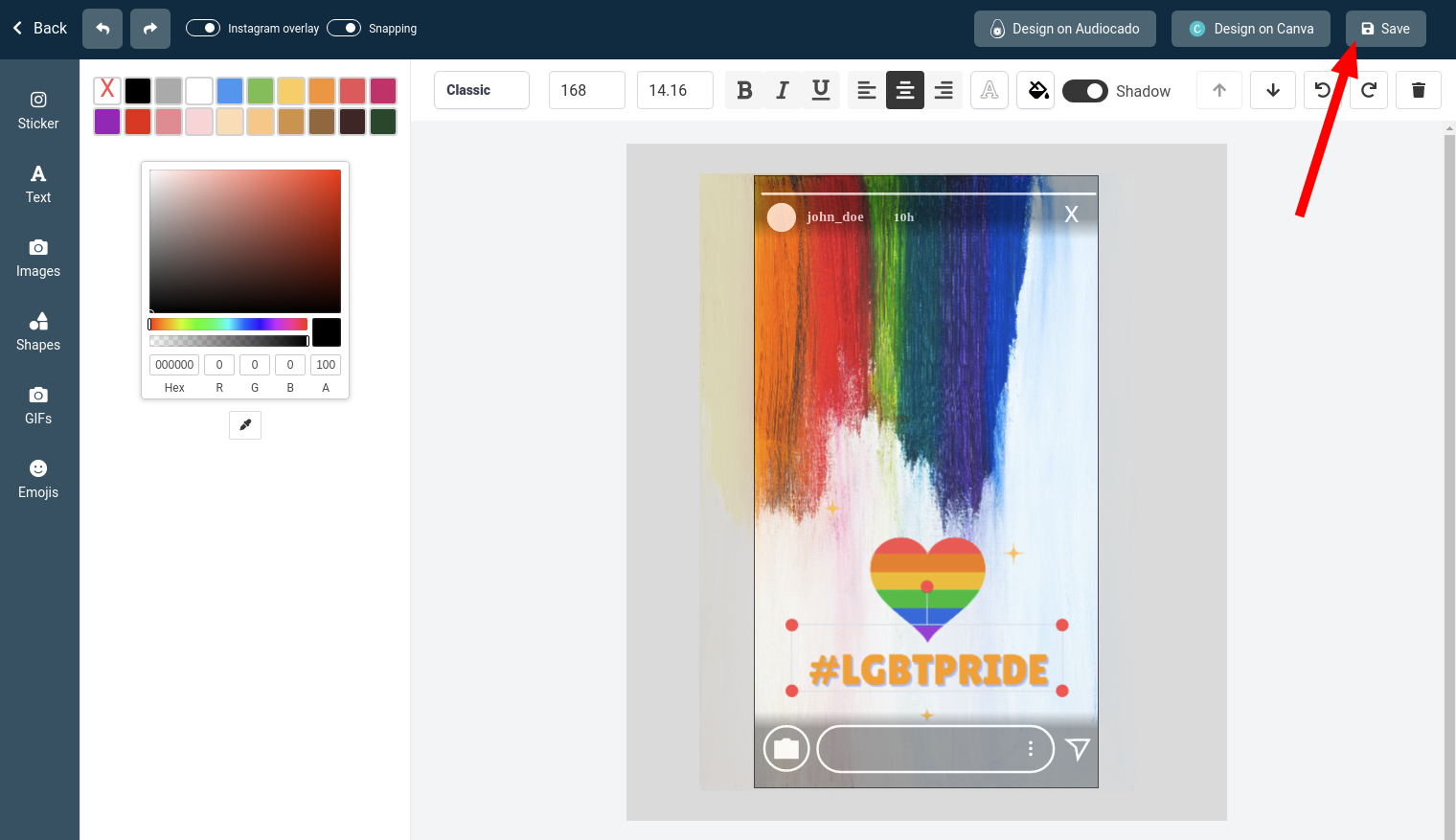Click the Bold formatting icon
The image size is (1456, 840).
point(744,90)
